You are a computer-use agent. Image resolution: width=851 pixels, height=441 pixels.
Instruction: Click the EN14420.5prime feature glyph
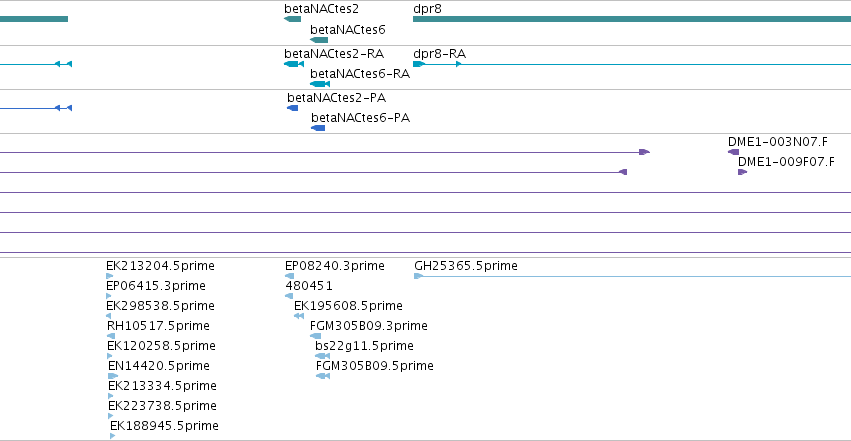point(113,376)
